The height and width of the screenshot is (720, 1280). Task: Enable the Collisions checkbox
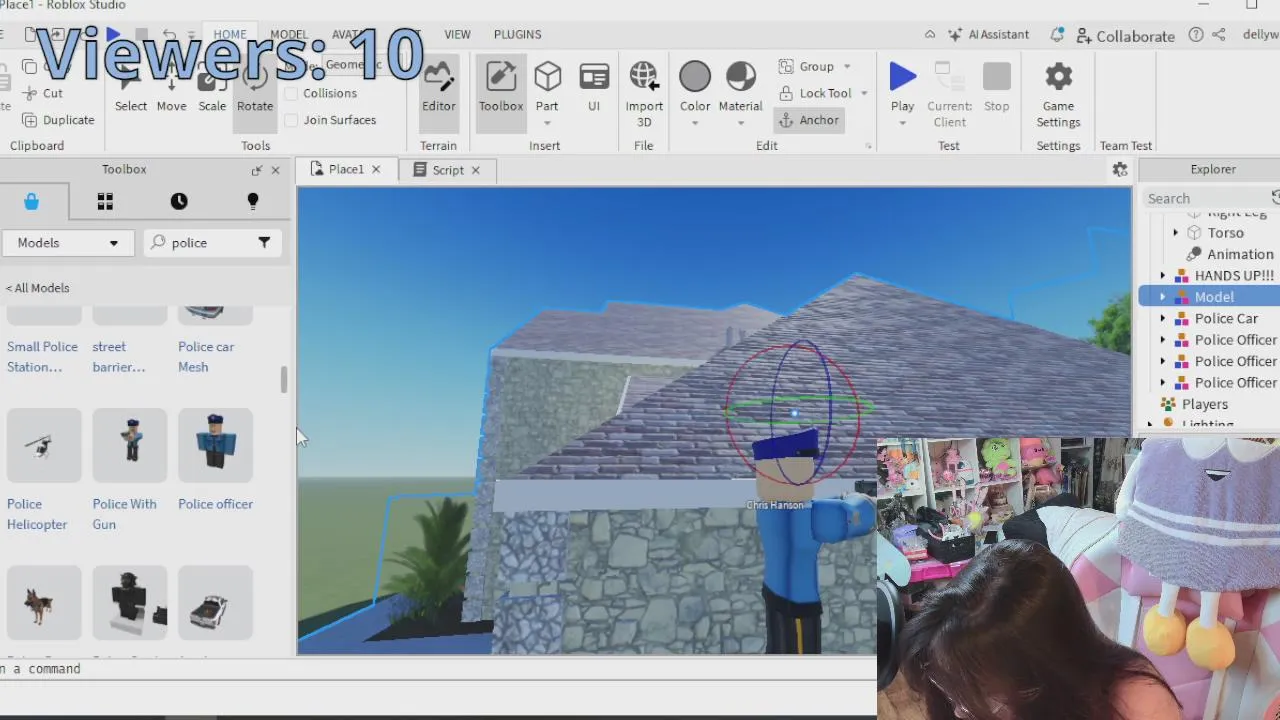[x=291, y=93]
